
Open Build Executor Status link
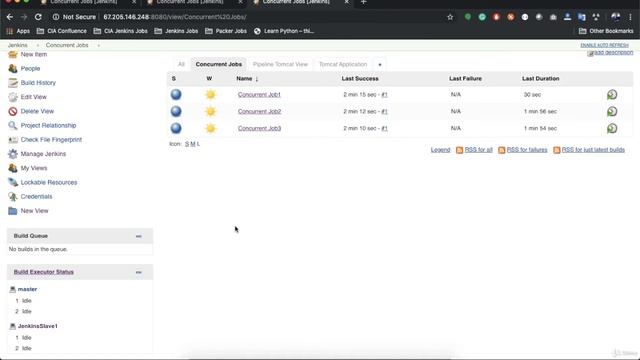tap(44, 272)
